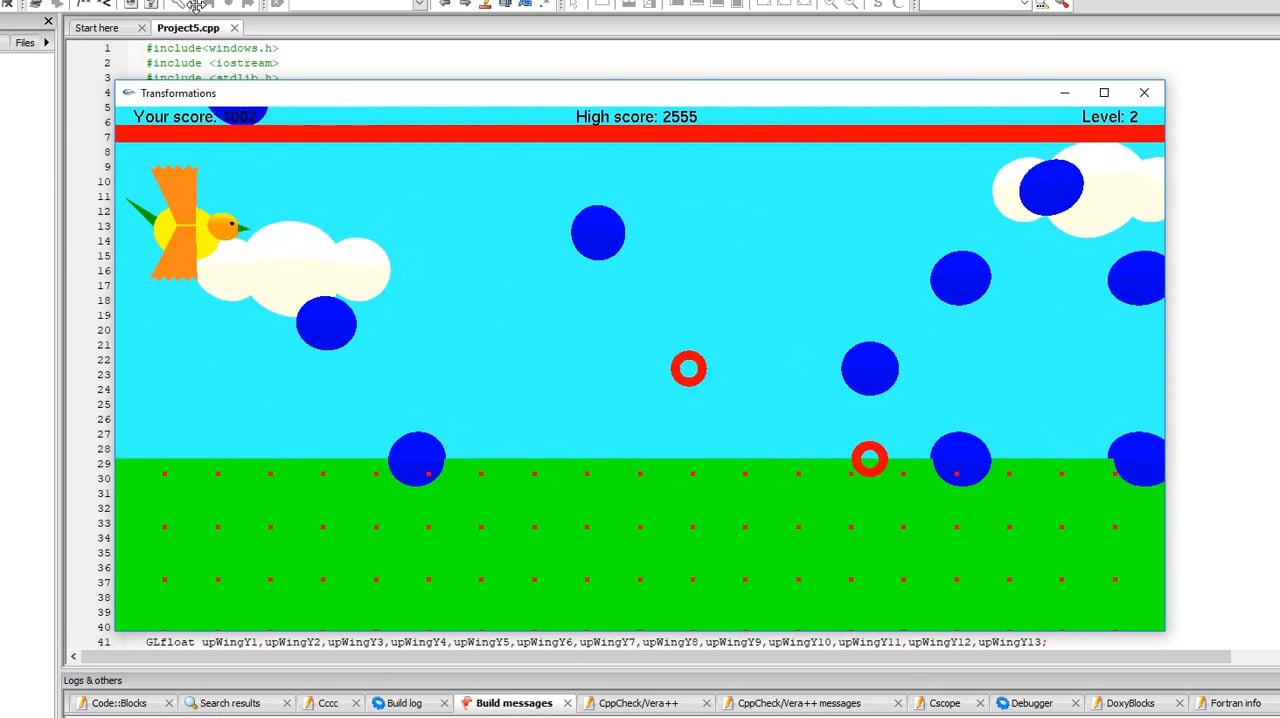Screen dimensions: 1280x718
Task: Close the Build log tab
Action: point(445,703)
